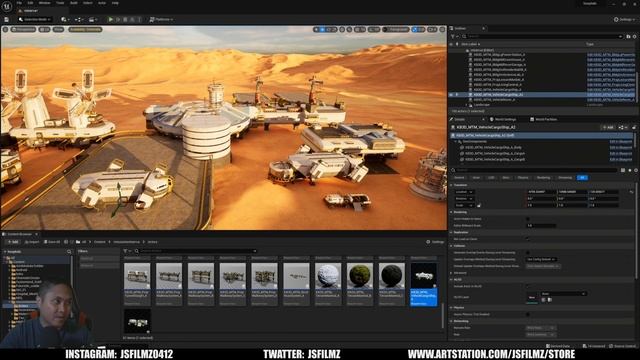Click the blueprint/script icon next to Add

pos(622,127)
